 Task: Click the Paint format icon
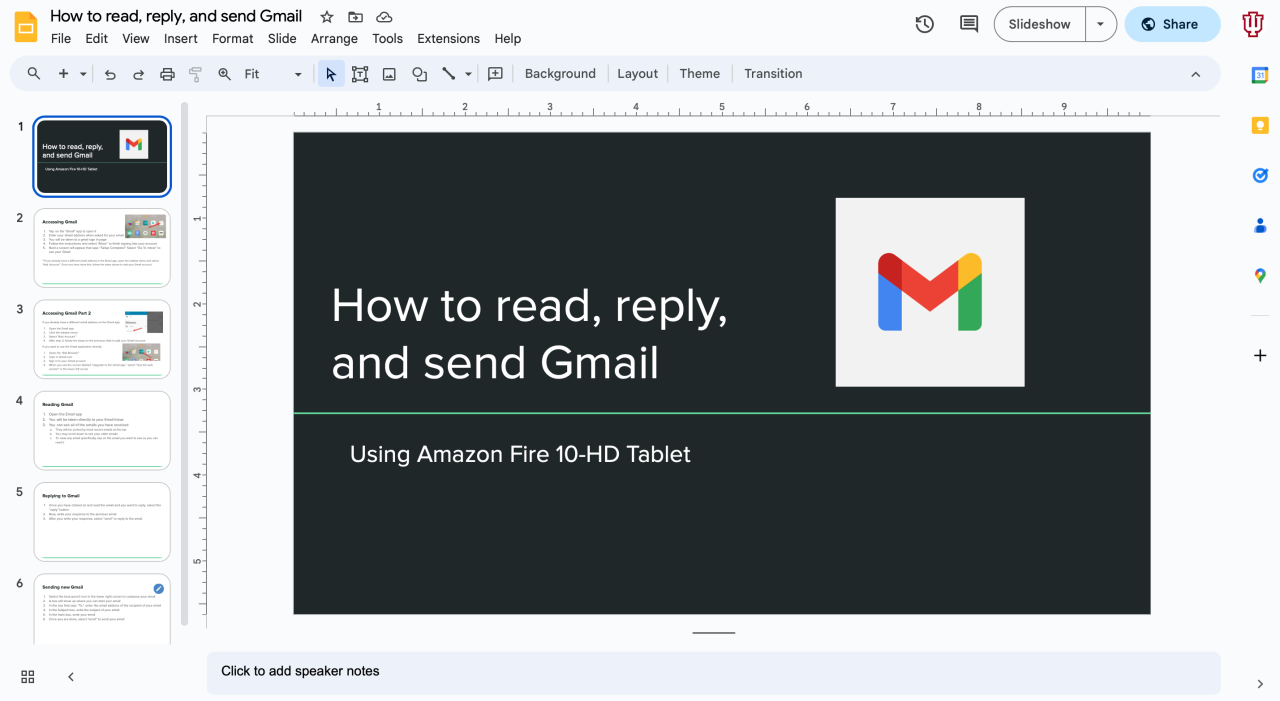click(196, 74)
